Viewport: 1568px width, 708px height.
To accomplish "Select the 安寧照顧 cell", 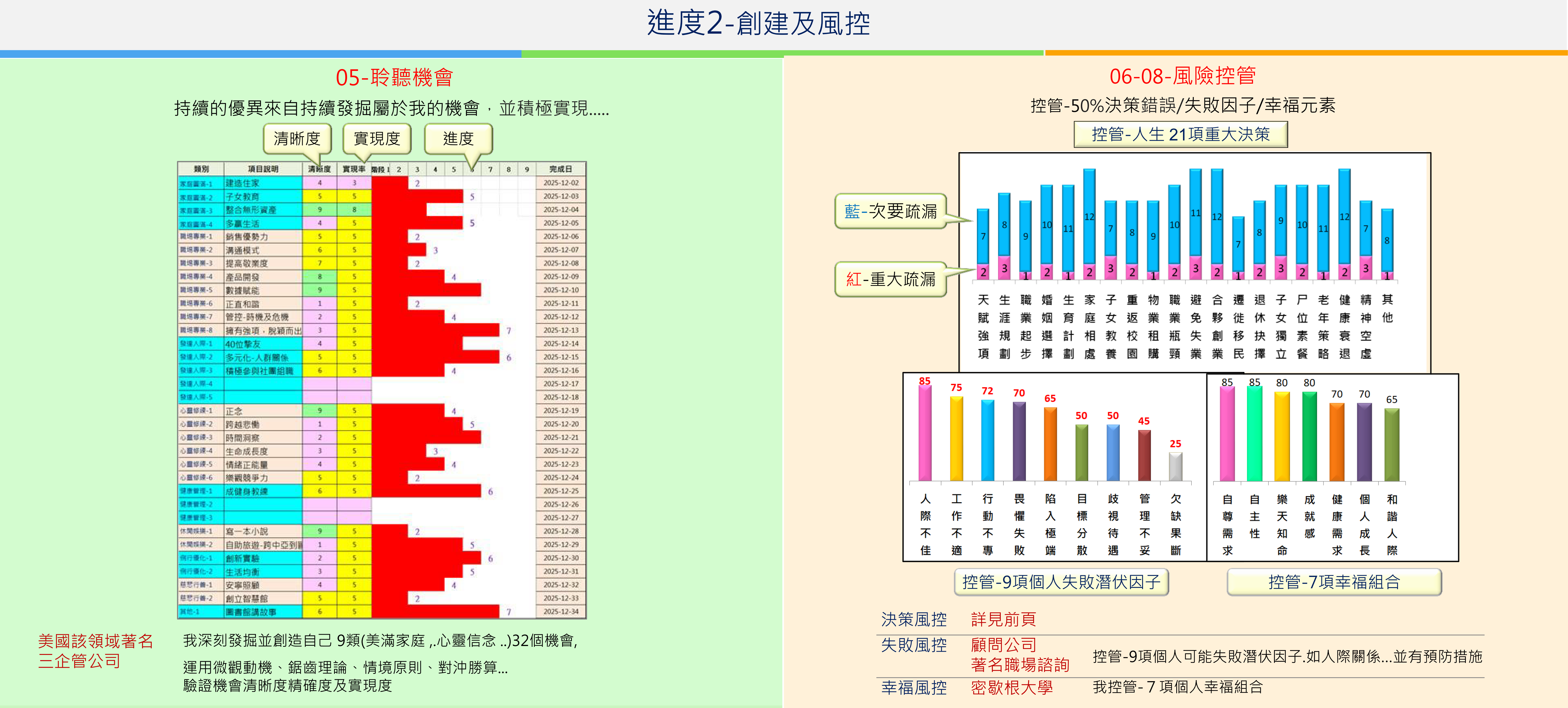I will coord(263,585).
